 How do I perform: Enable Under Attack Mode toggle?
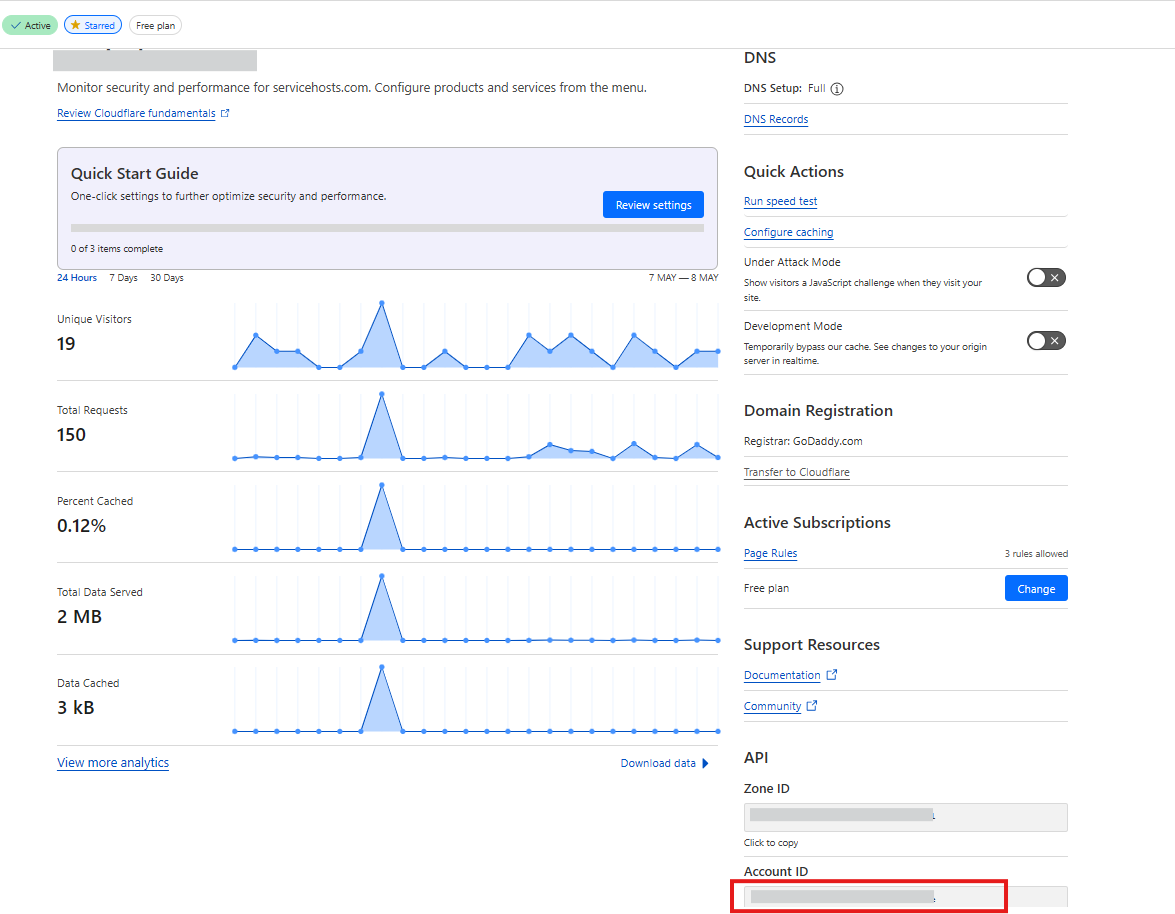(x=1046, y=277)
